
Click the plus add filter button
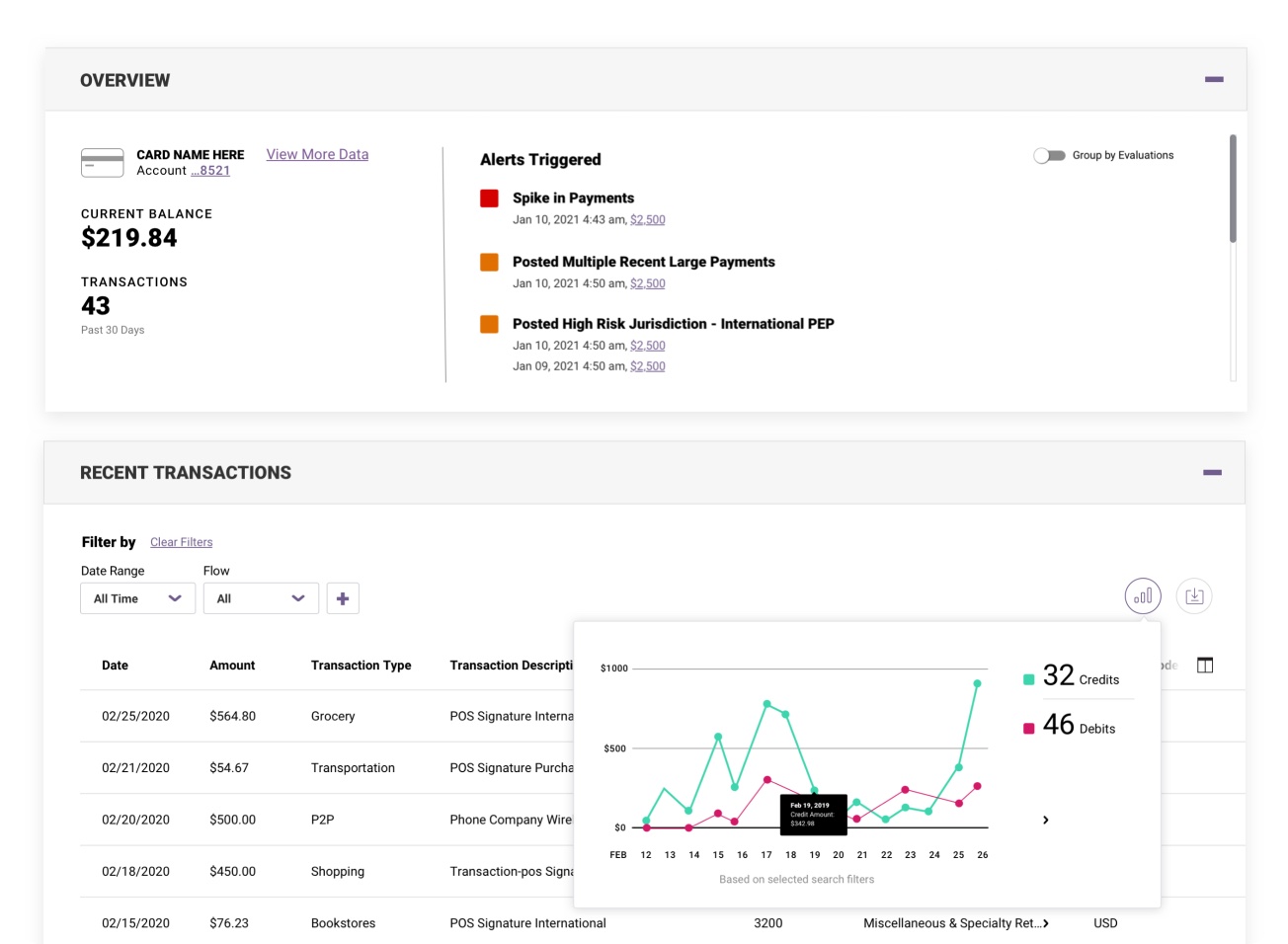point(343,598)
